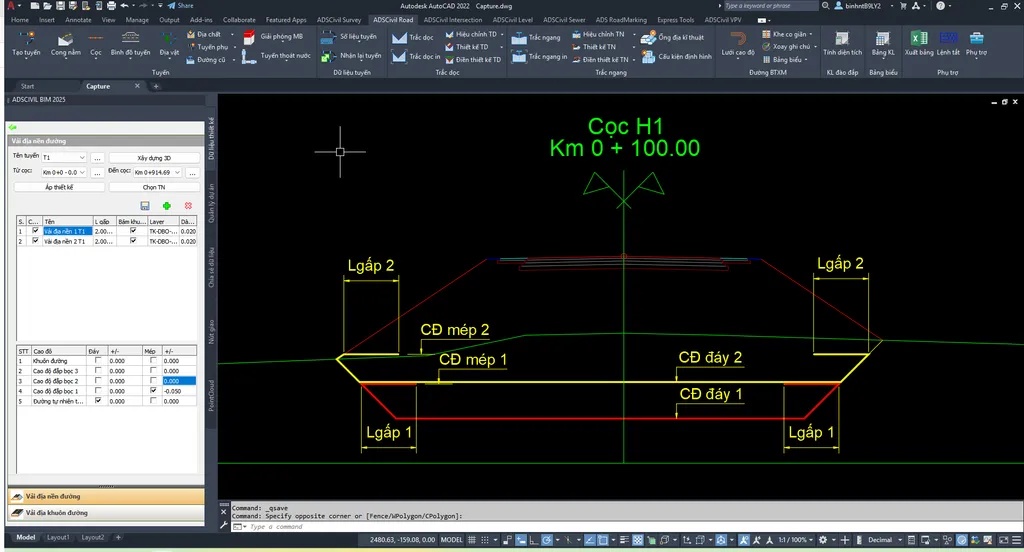Click the command line input field

pyautogui.click(x=627, y=527)
